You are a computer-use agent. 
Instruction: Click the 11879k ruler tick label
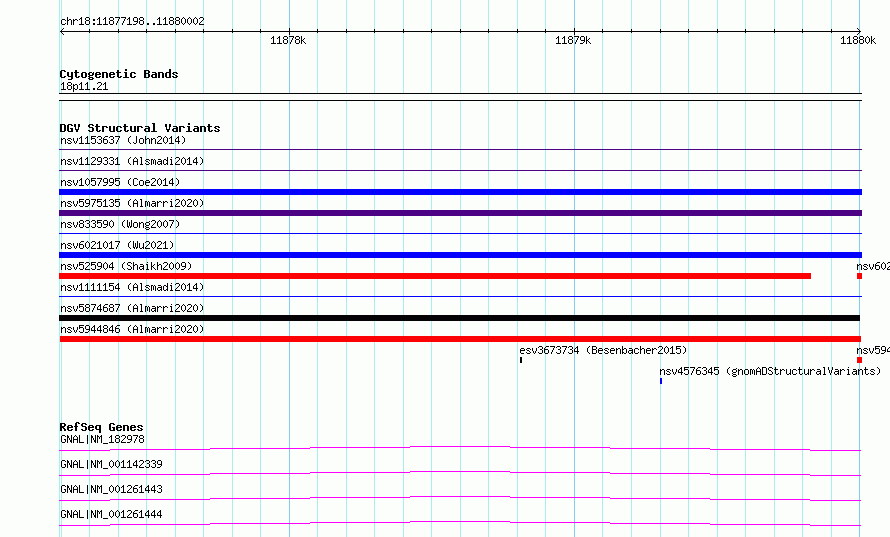click(573, 40)
